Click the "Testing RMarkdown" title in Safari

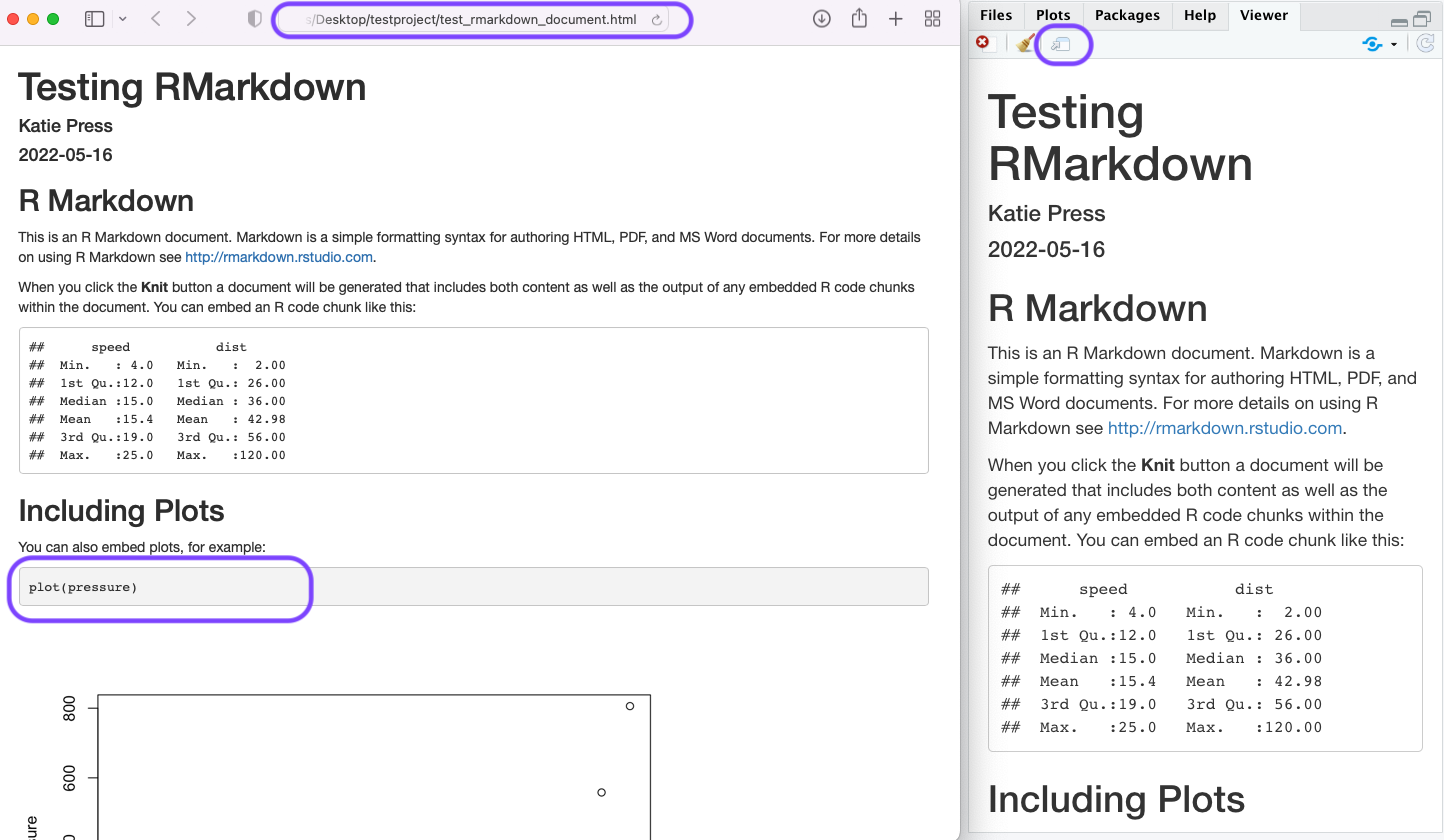click(x=192, y=87)
